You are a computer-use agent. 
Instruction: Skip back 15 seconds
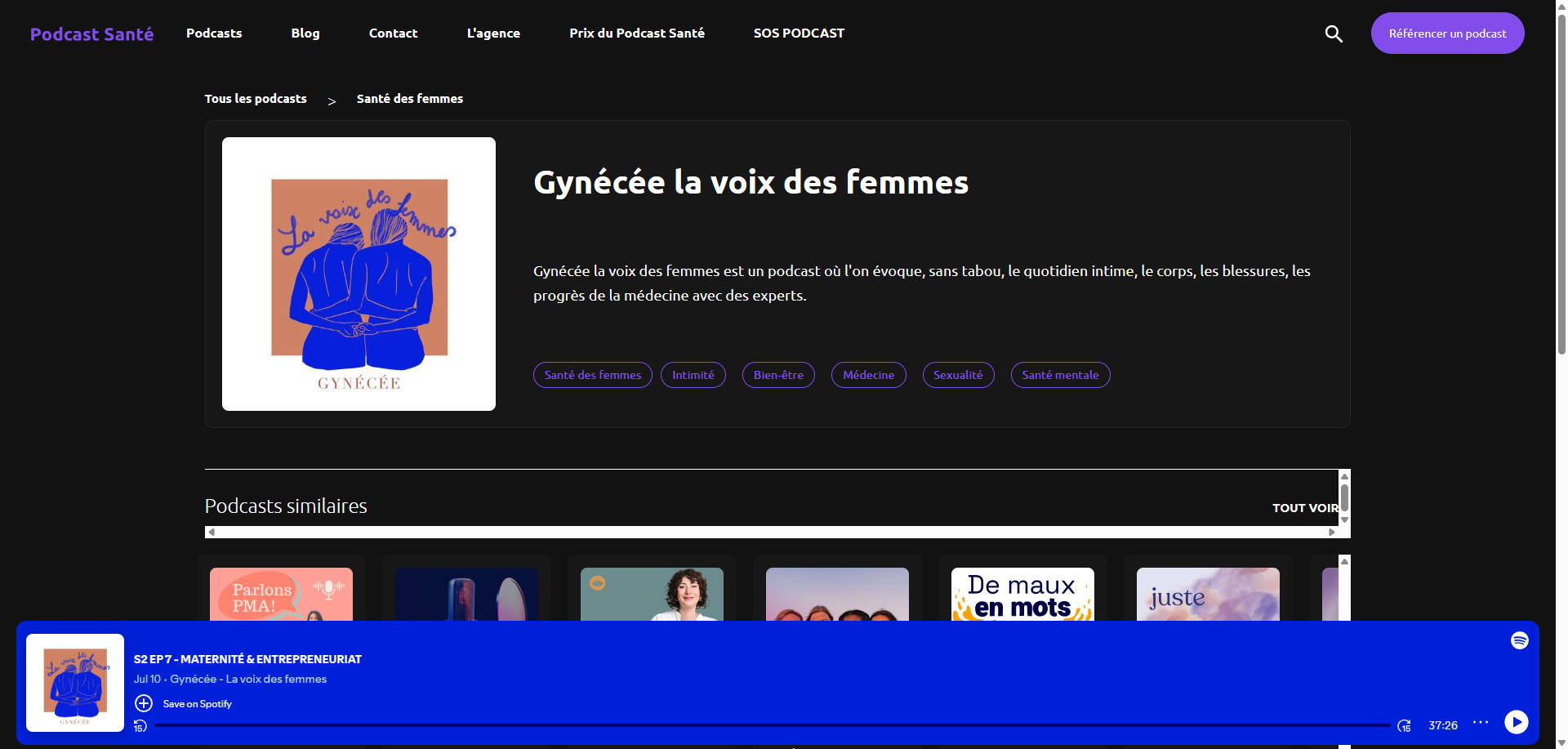[140, 726]
